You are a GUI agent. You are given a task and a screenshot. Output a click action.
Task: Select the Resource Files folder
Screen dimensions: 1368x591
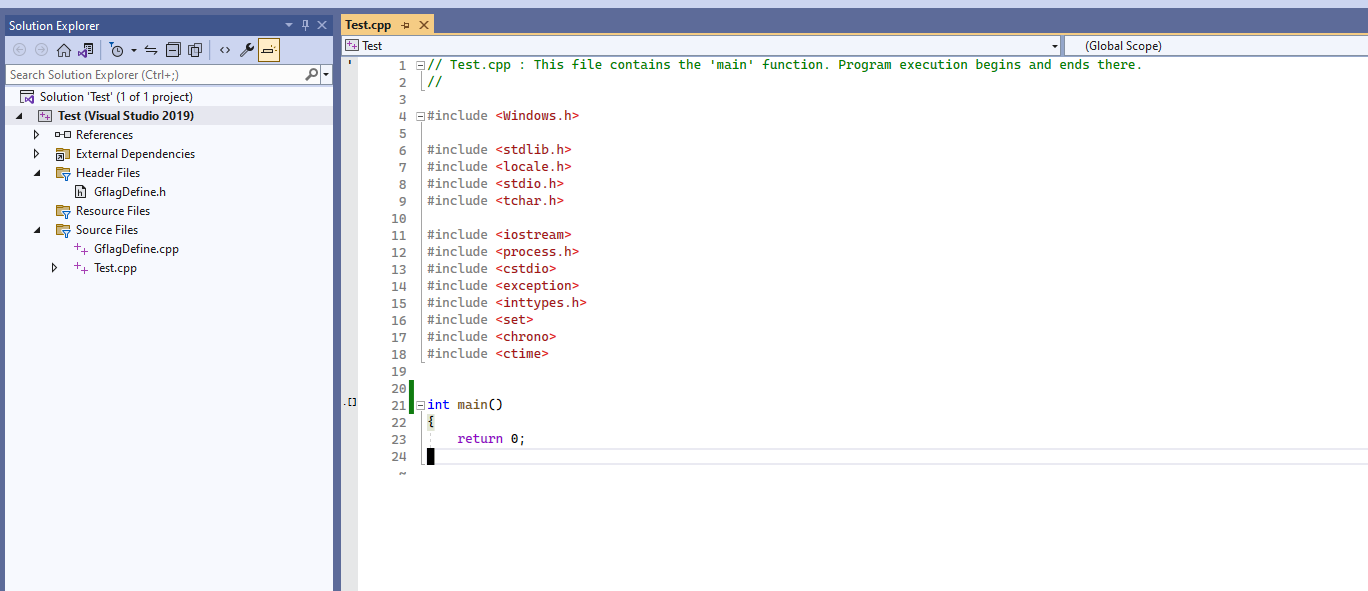[x=113, y=211]
